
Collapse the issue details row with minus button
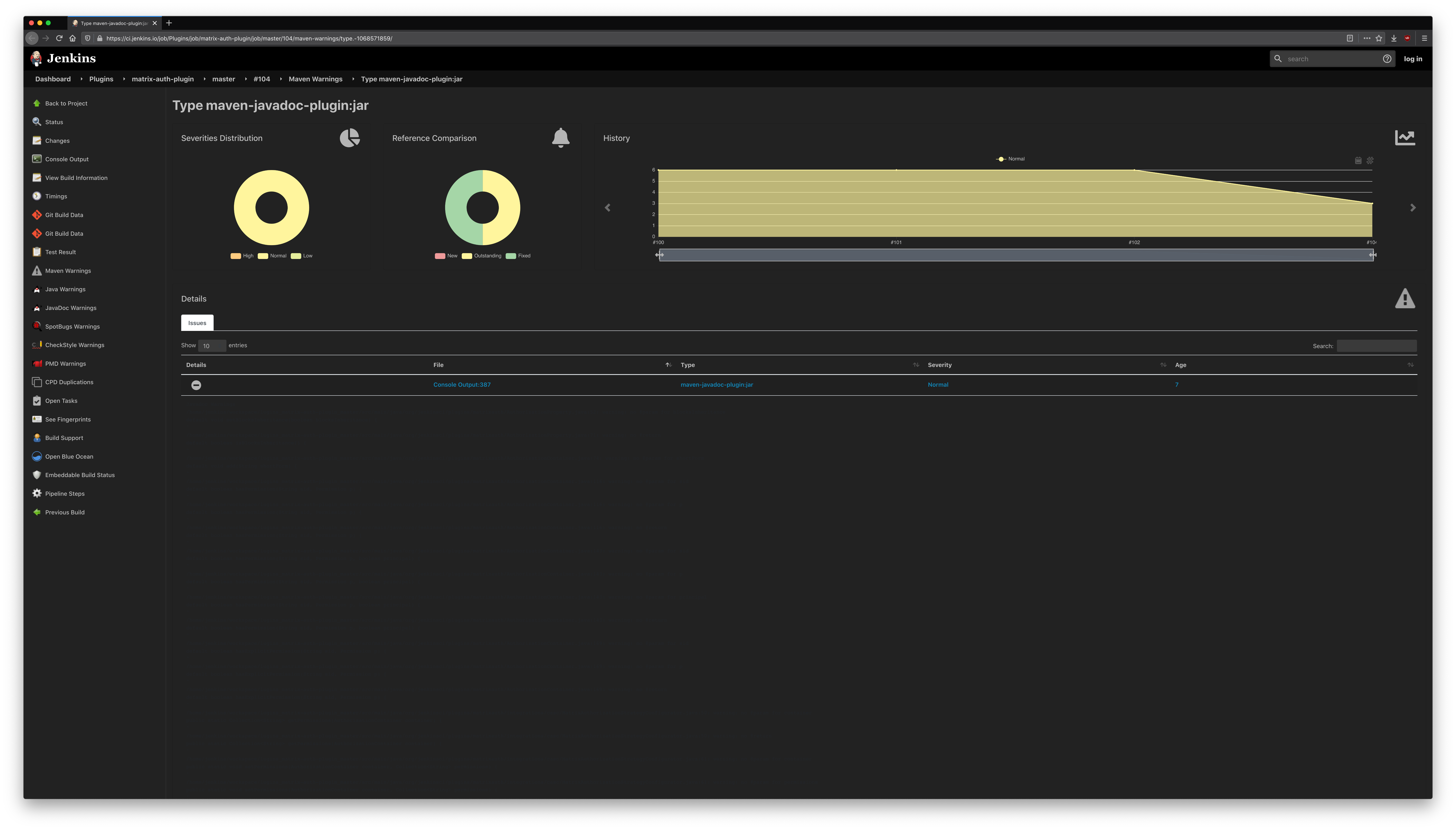click(196, 385)
